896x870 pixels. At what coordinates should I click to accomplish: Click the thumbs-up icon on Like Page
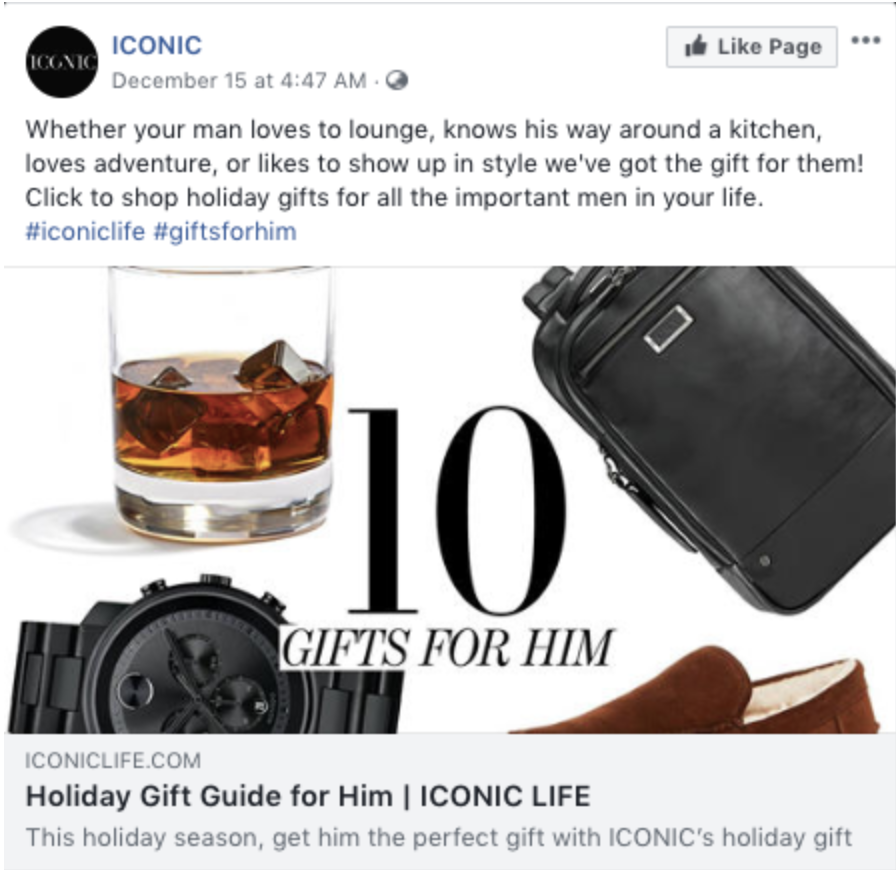[697, 46]
